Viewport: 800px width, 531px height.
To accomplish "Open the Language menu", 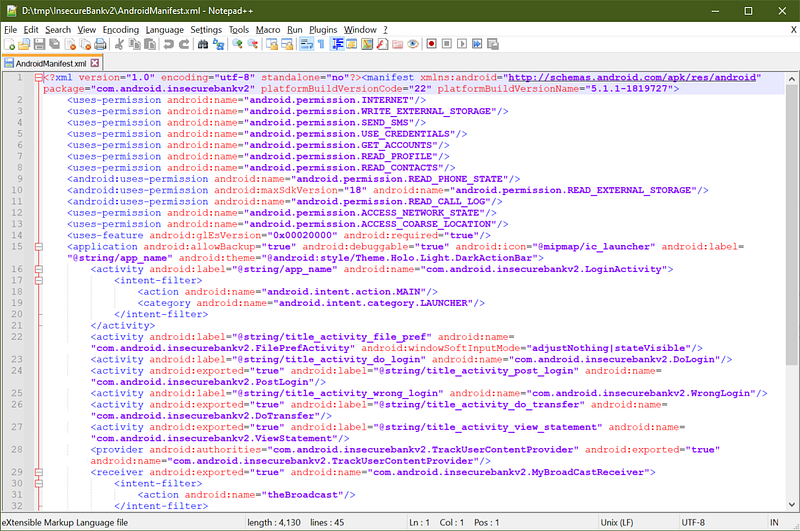I will [164, 30].
